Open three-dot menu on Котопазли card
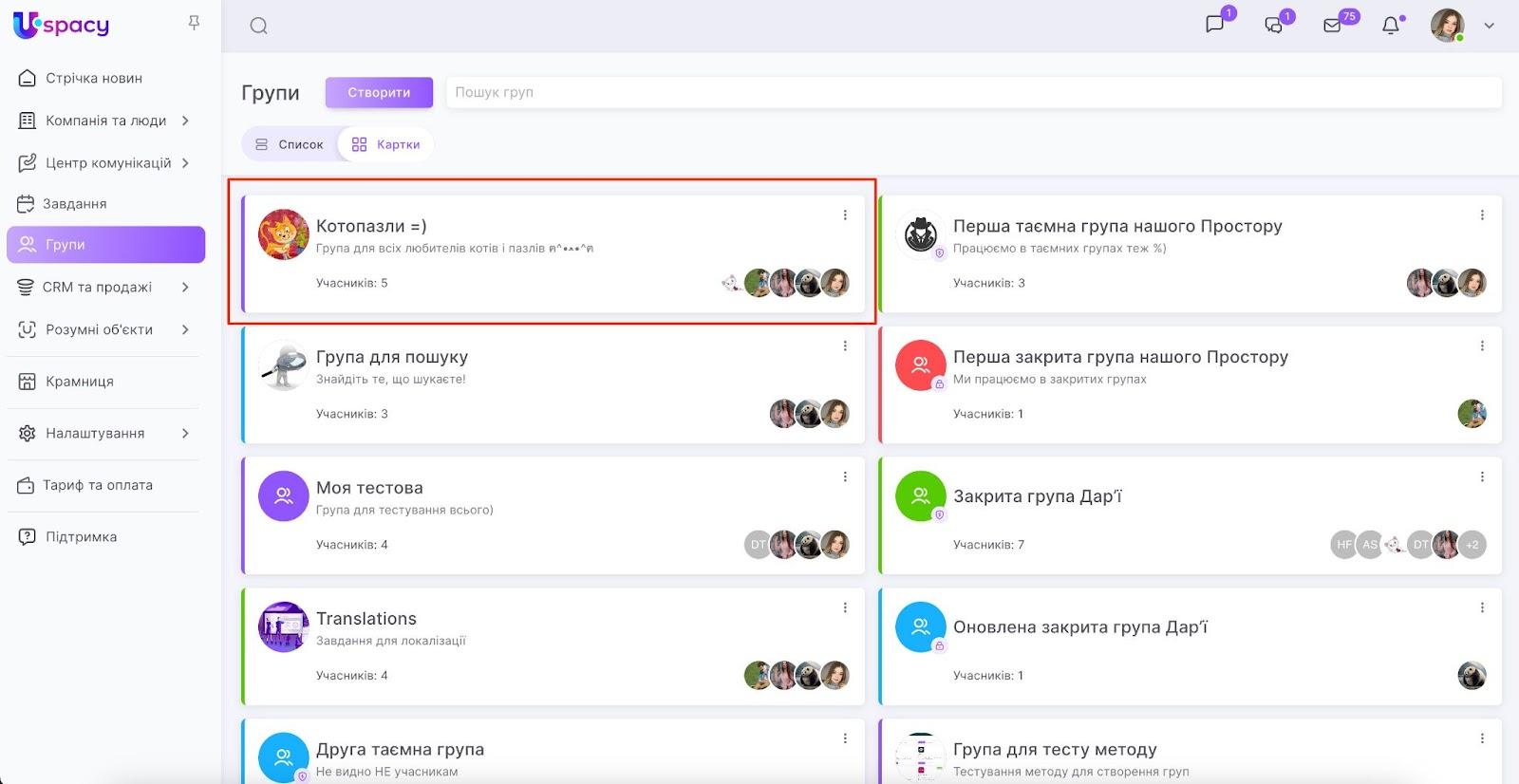 tap(845, 215)
